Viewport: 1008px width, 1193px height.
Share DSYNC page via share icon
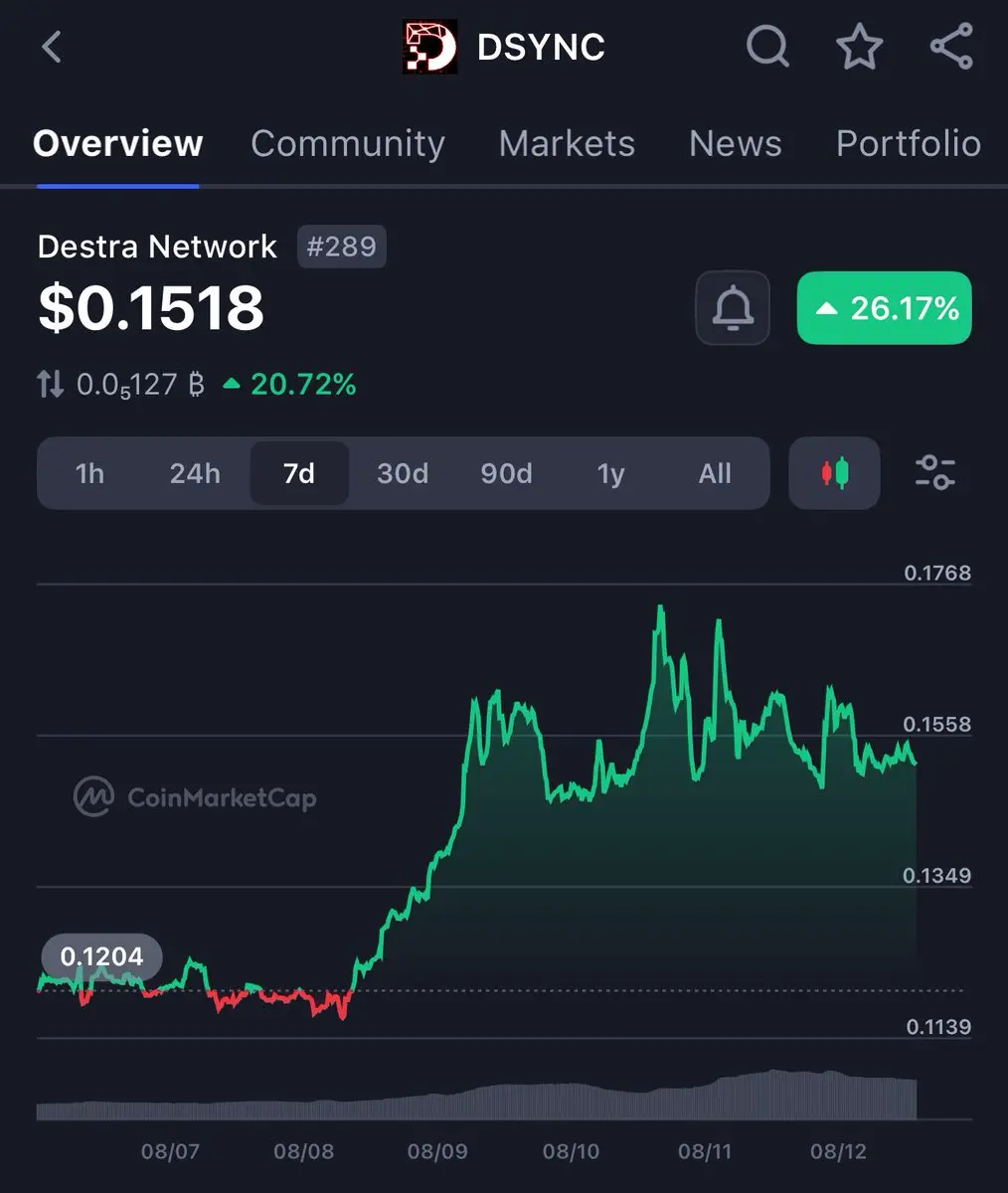(951, 47)
